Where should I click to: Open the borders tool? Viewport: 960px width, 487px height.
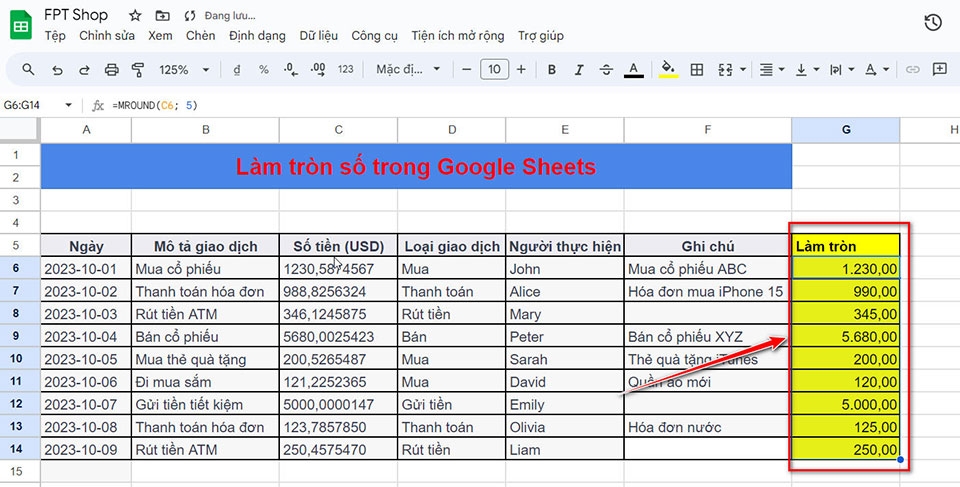pos(697,70)
